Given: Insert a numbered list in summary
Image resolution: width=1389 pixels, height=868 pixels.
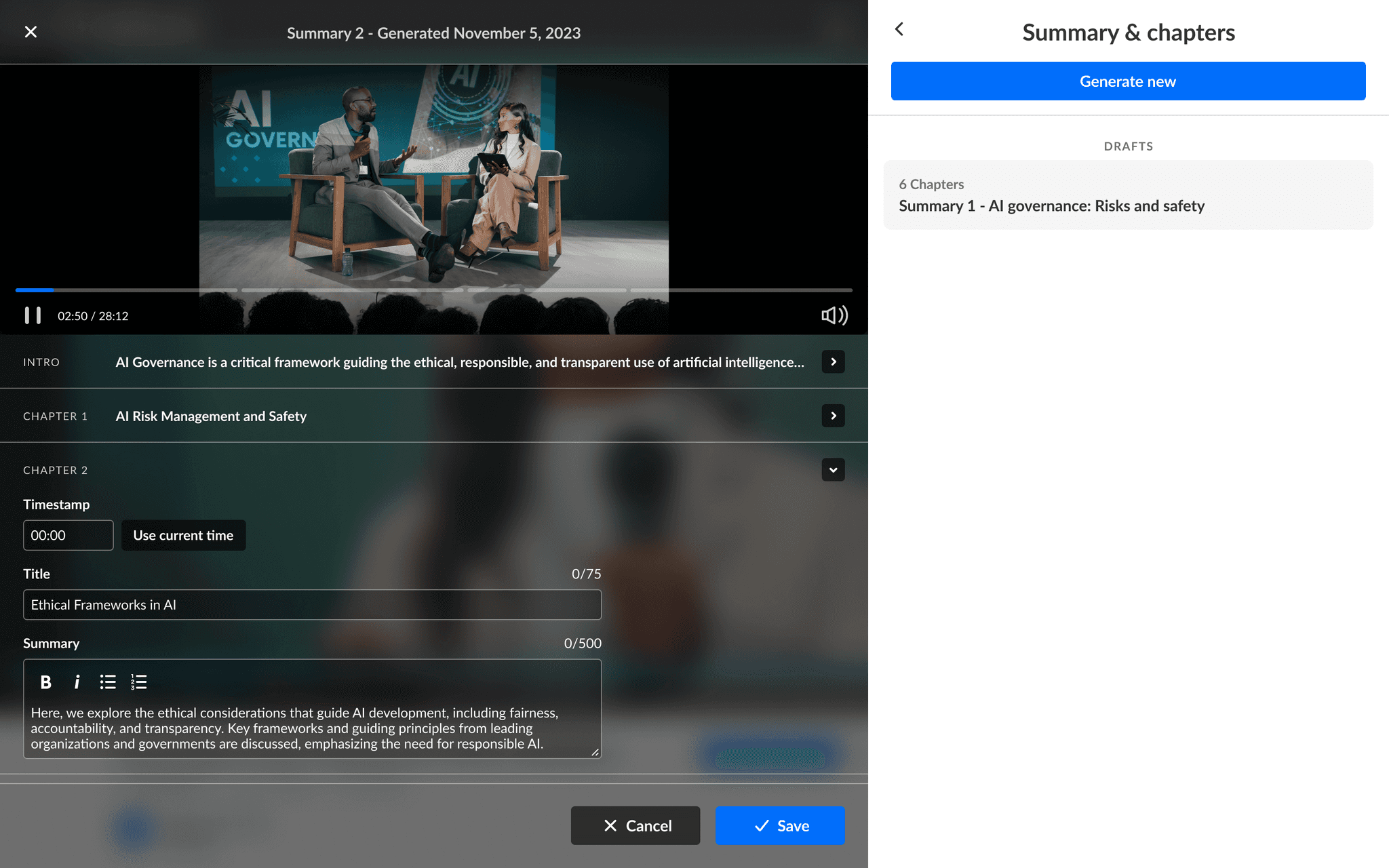Looking at the screenshot, I should tap(139, 682).
